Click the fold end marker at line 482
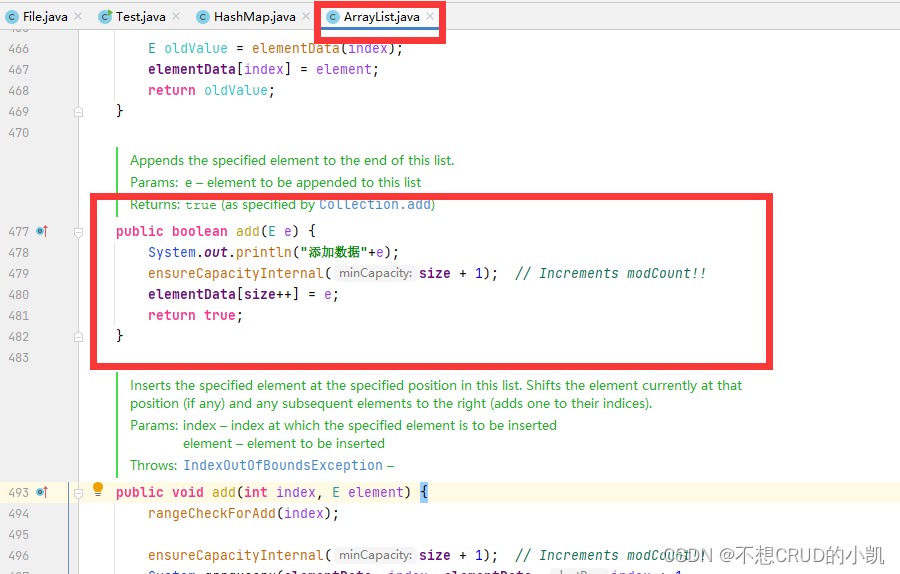This screenshot has height=574, width=900. [x=79, y=337]
